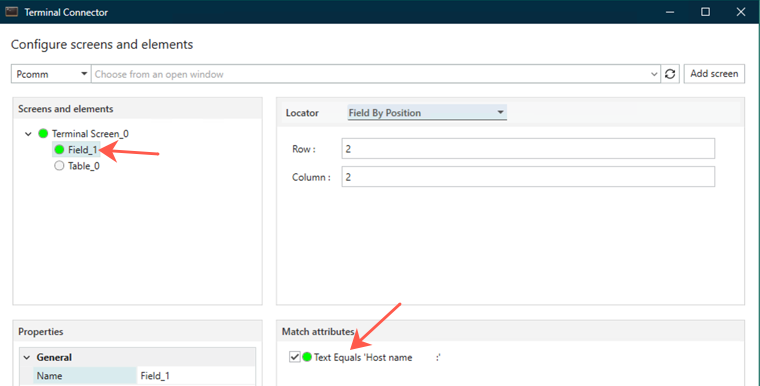Collapse the Terminal Screen_0 tree node
This screenshot has height=386, width=760.
28,134
